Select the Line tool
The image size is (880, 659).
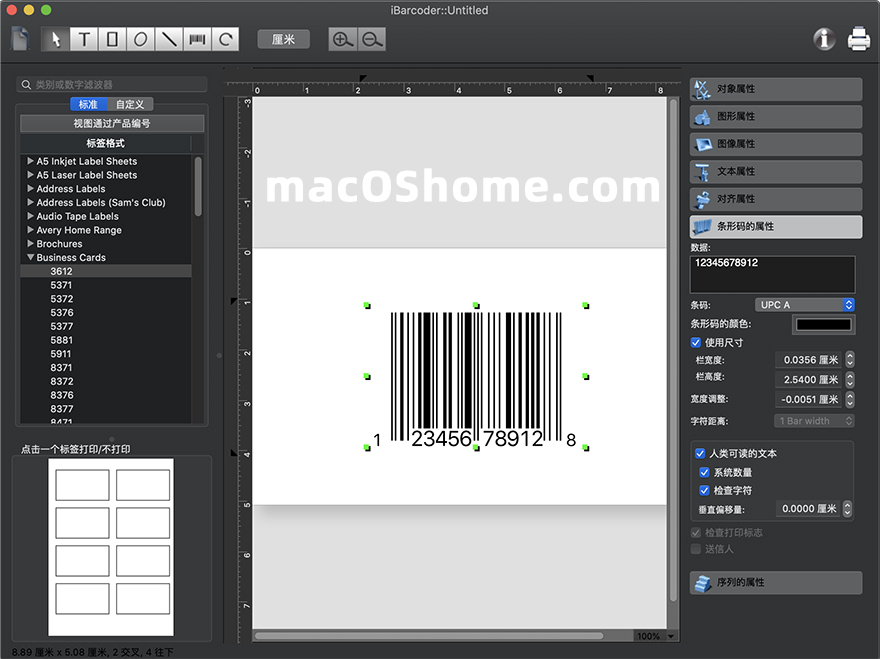click(169, 39)
